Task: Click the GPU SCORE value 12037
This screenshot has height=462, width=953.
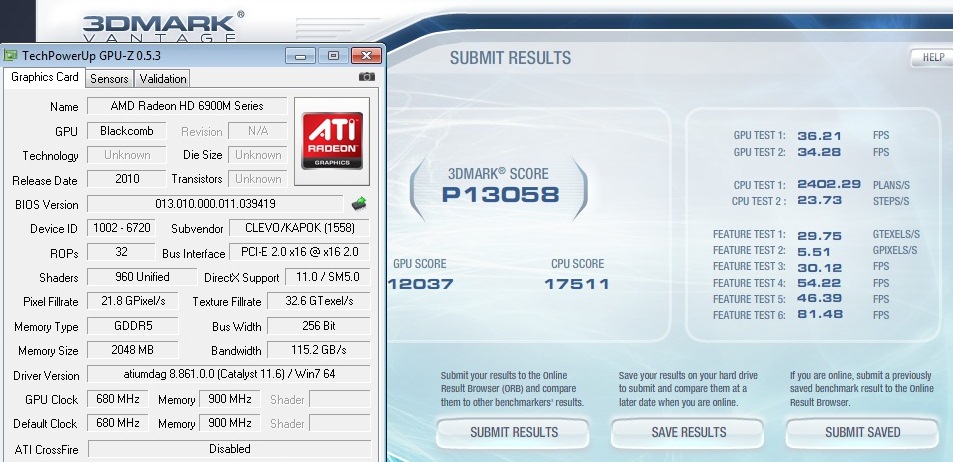Action: (421, 284)
